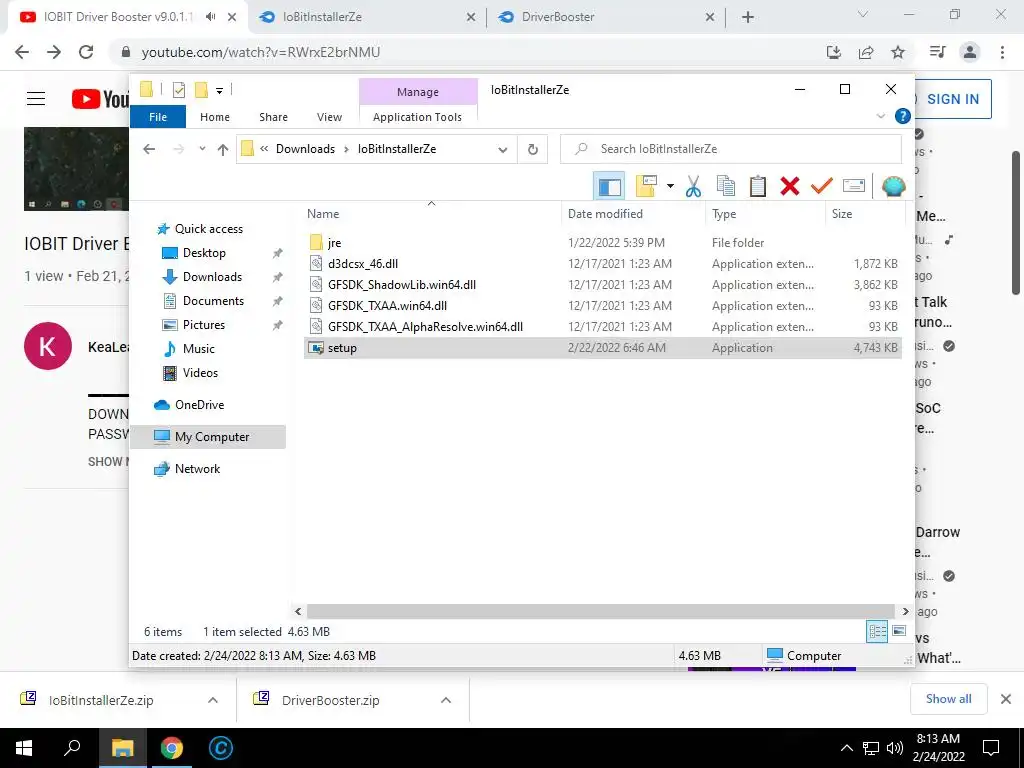
Task: Select d3dcsx_46.dll file
Action: coord(603,264)
